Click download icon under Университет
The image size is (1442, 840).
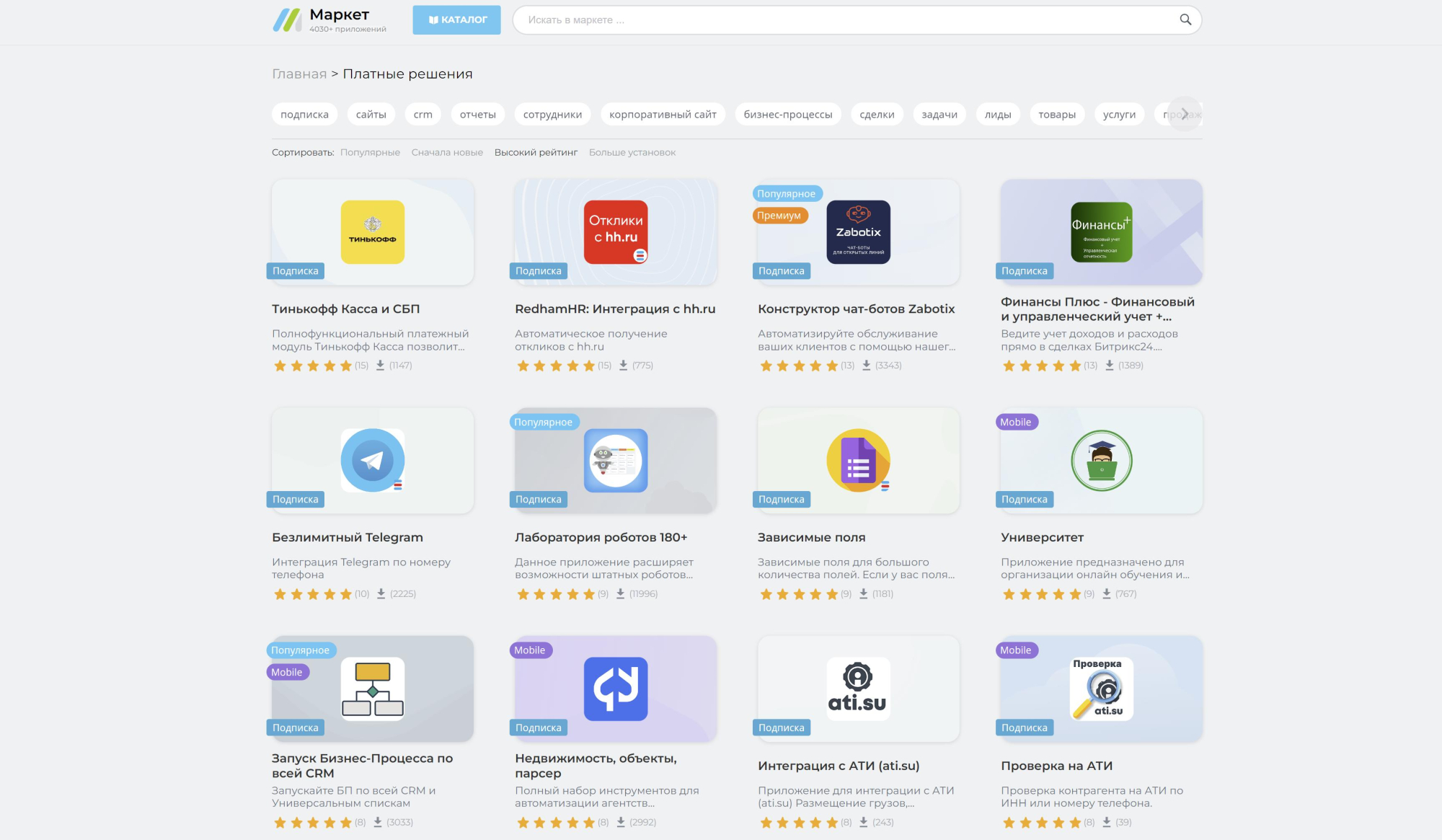pyautogui.click(x=1106, y=594)
